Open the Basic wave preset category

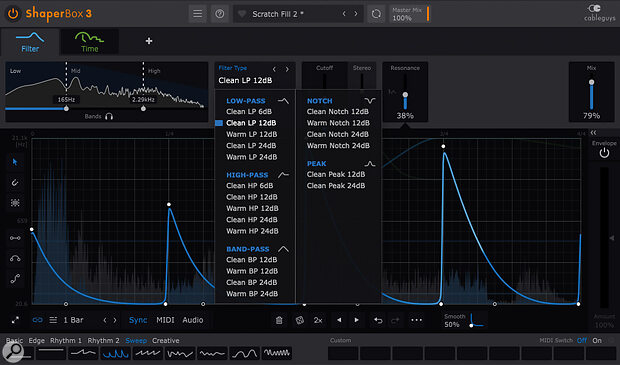[14, 340]
